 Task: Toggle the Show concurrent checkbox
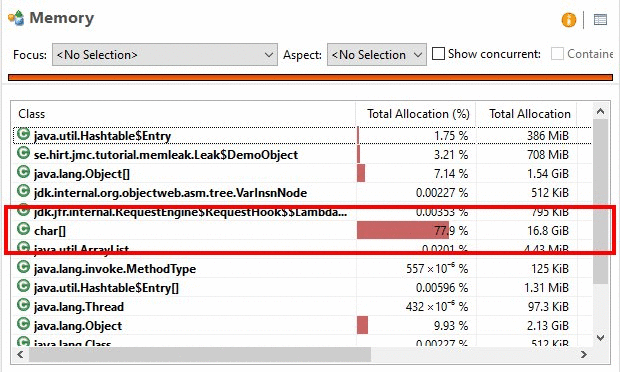coord(438,54)
